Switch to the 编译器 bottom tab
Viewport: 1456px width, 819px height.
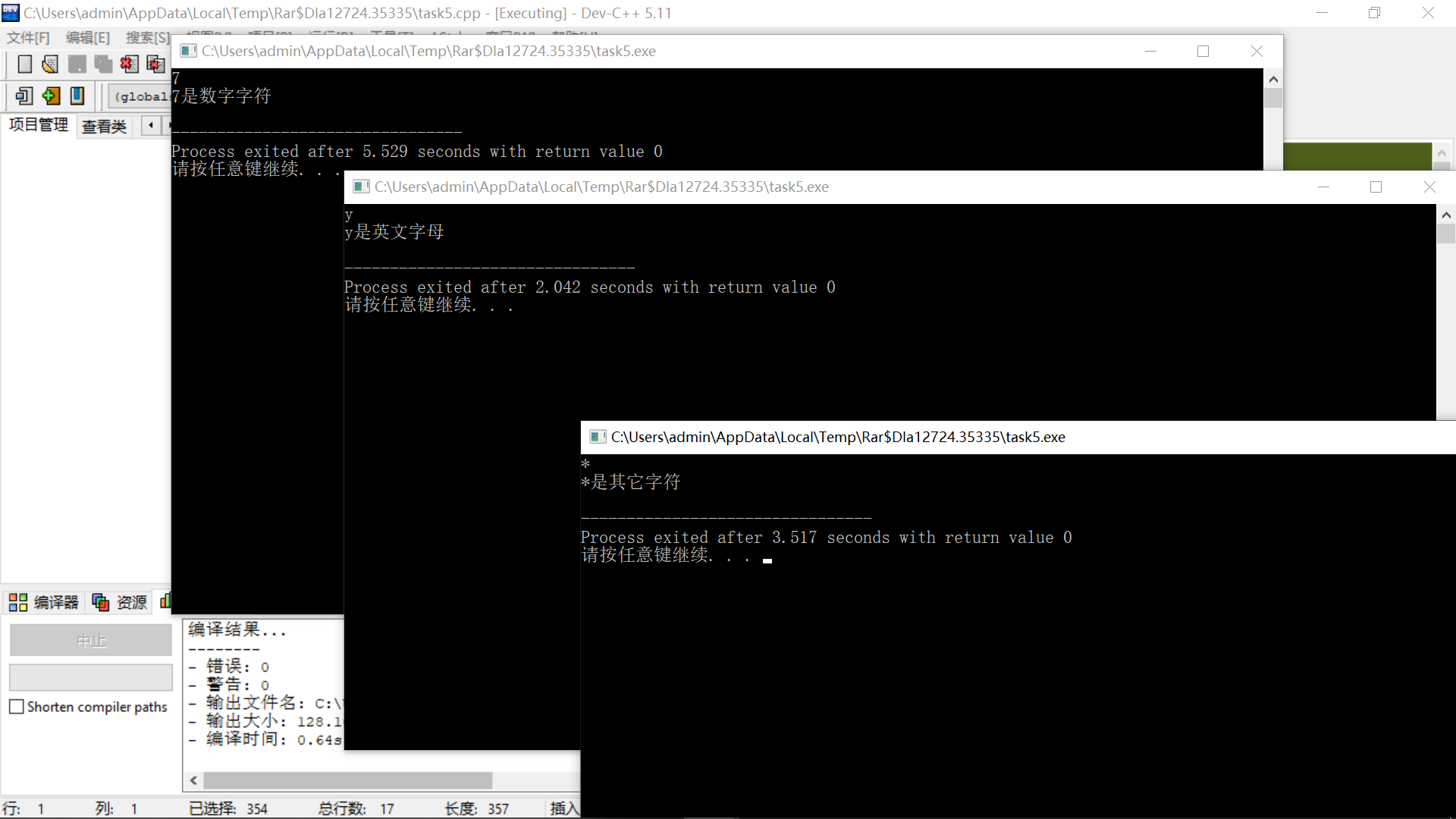(44, 602)
